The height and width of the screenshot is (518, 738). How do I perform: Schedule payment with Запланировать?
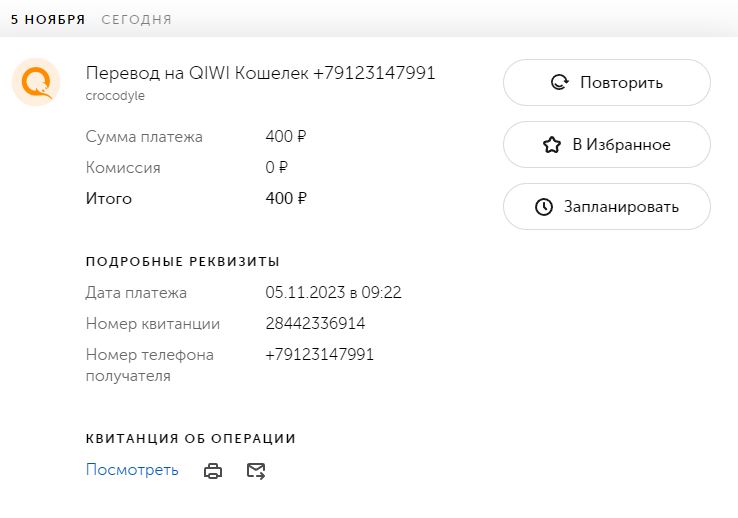pos(607,207)
